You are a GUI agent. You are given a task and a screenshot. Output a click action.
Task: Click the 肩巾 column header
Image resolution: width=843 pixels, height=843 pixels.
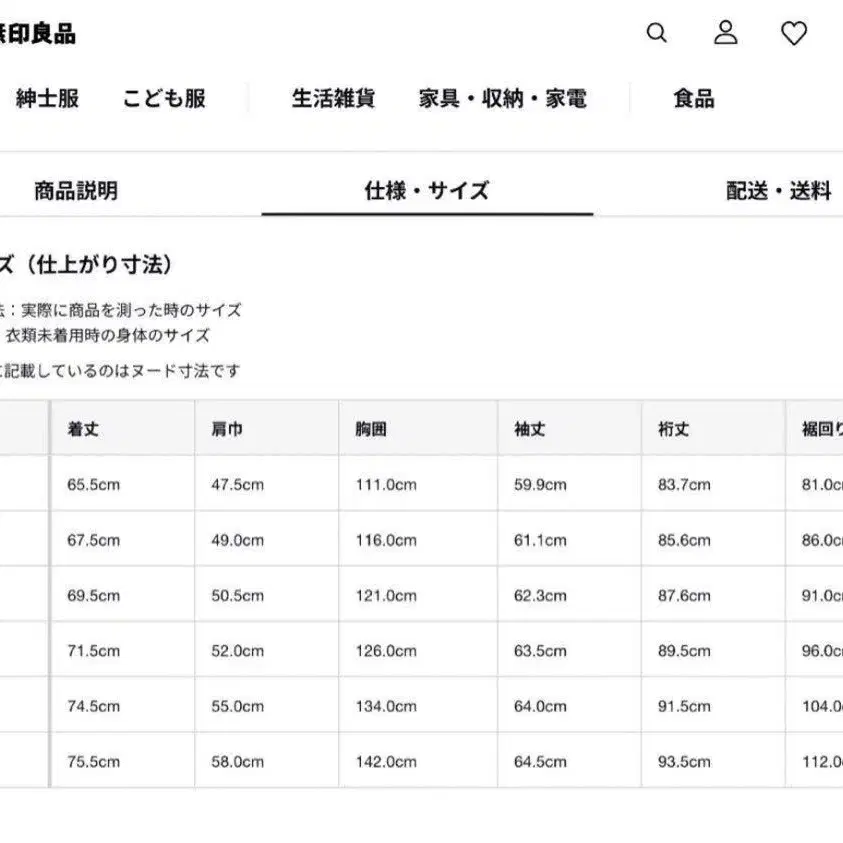pyautogui.click(x=227, y=429)
